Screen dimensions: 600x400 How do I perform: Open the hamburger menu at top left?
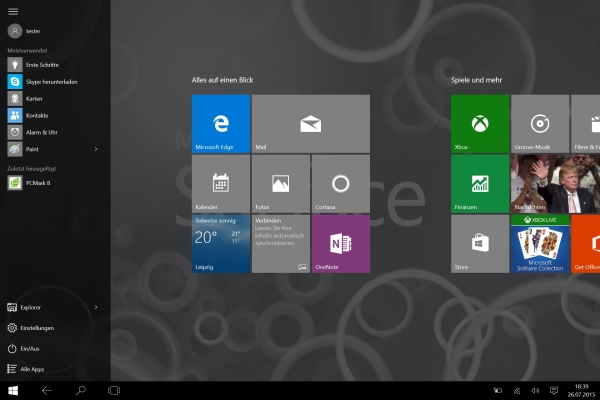point(13,11)
